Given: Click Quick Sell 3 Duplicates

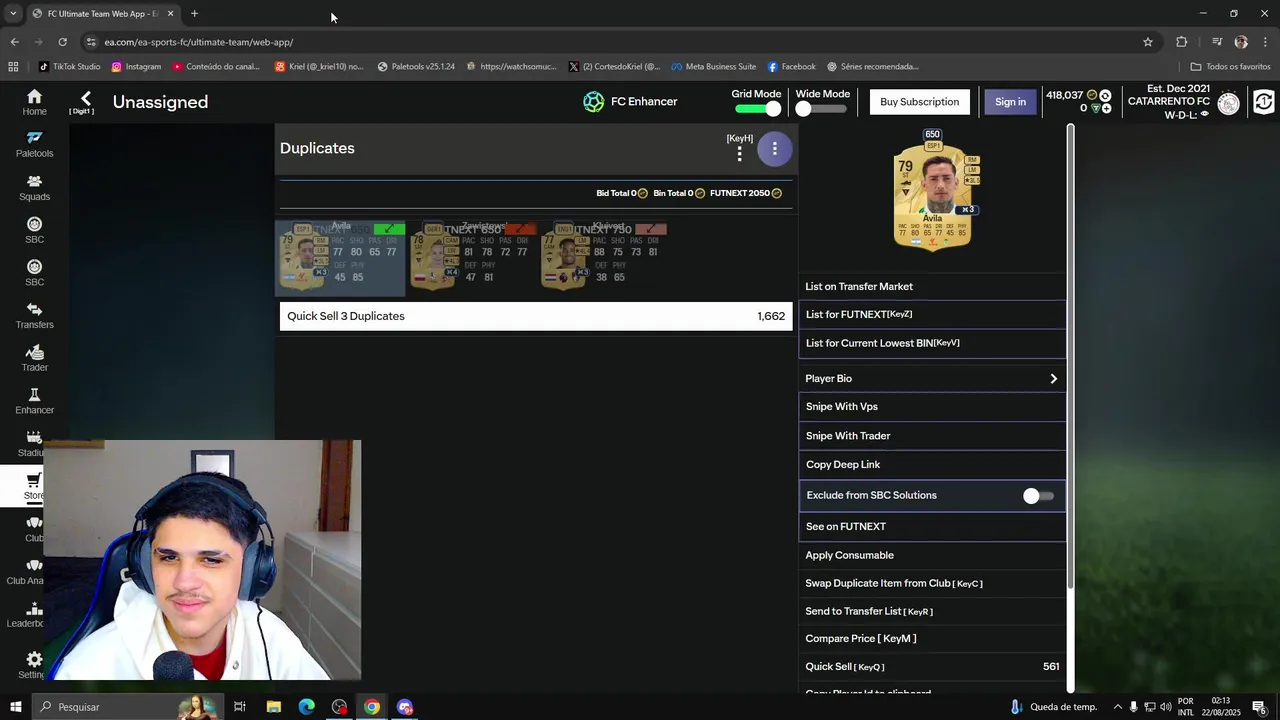Looking at the screenshot, I should click(536, 316).
